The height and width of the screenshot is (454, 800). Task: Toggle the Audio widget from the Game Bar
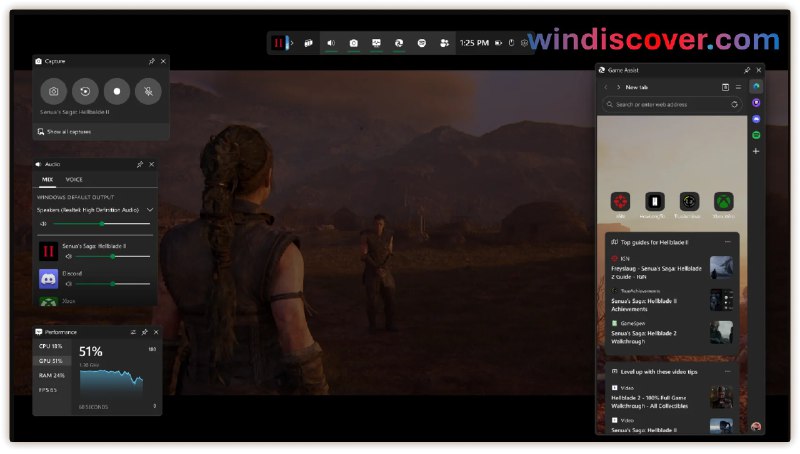click(x=331, y=43)
